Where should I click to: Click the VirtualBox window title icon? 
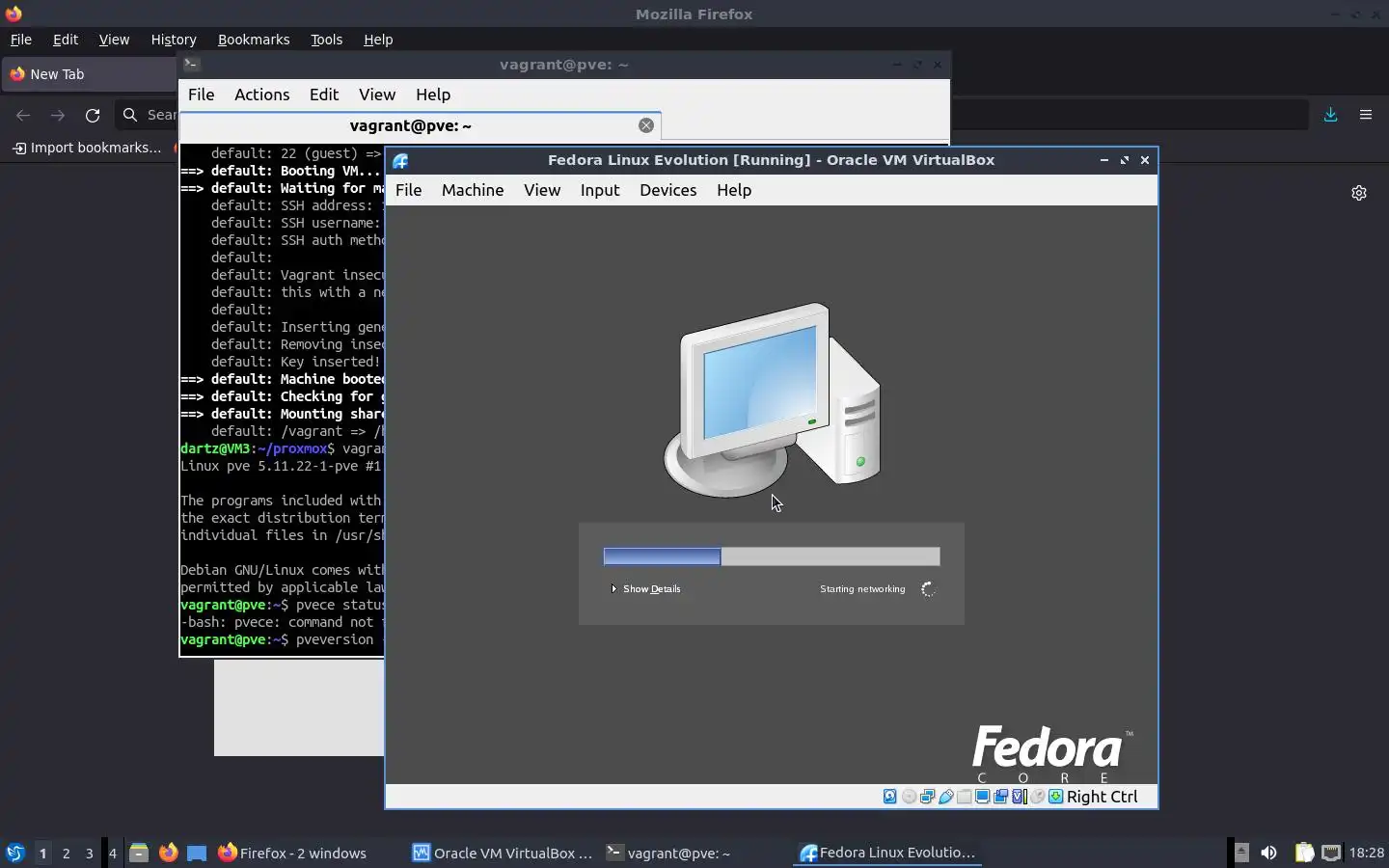[x=401, y=160]
